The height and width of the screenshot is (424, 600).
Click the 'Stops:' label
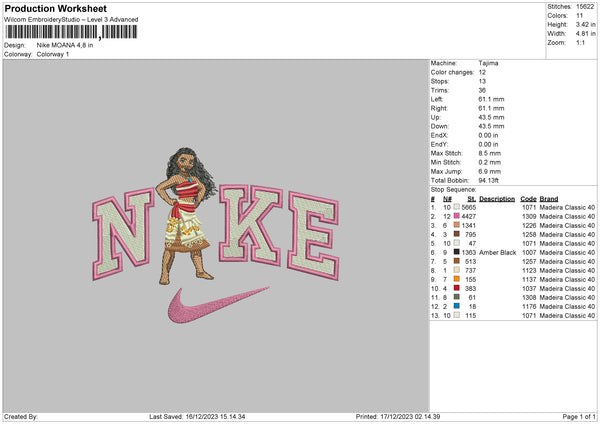click(x=440, y=81)
